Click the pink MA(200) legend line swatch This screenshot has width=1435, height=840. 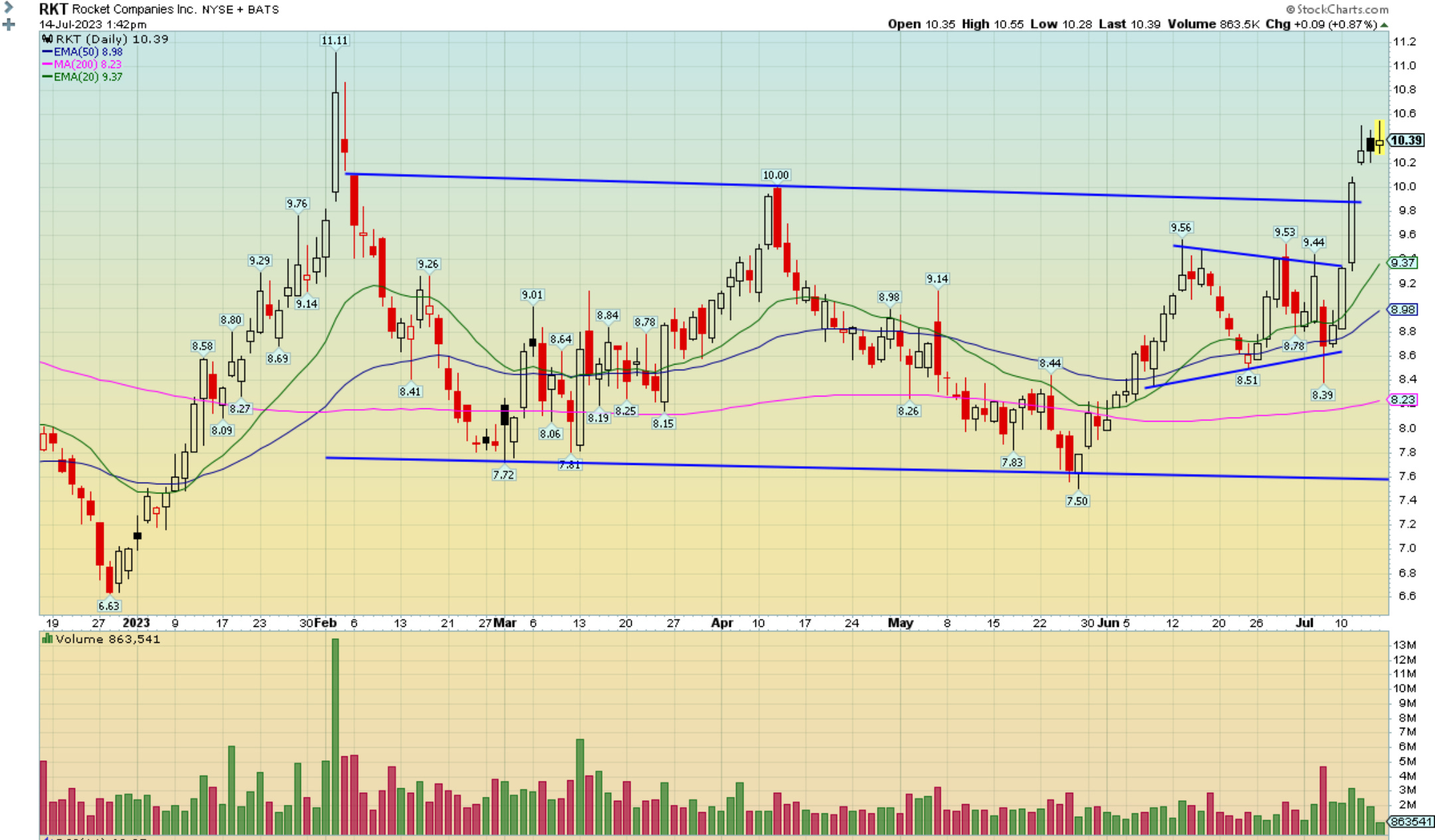(x=47, y=64)
